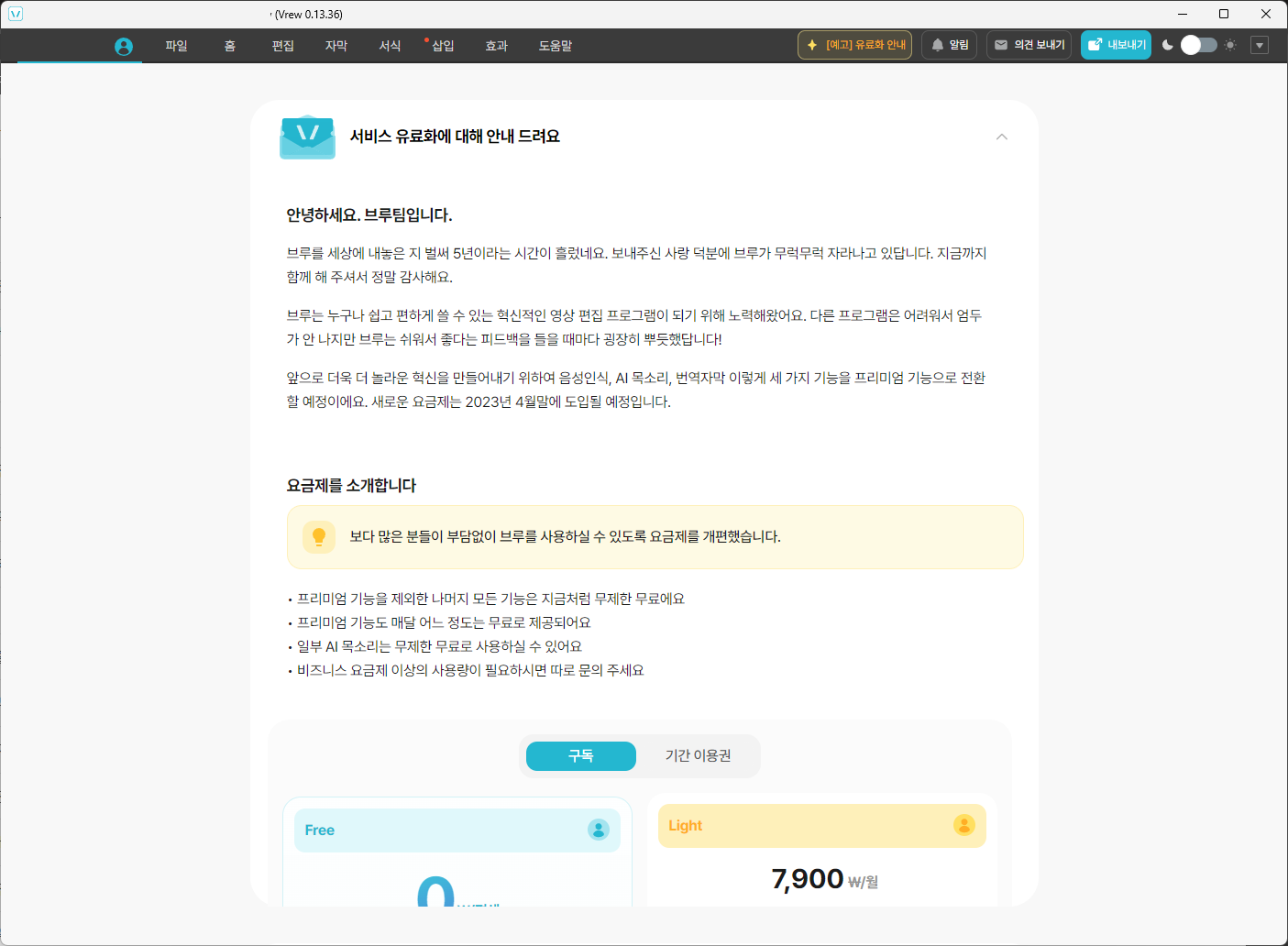Expand the top-right dropdown arrow

tap(1260, 45)
